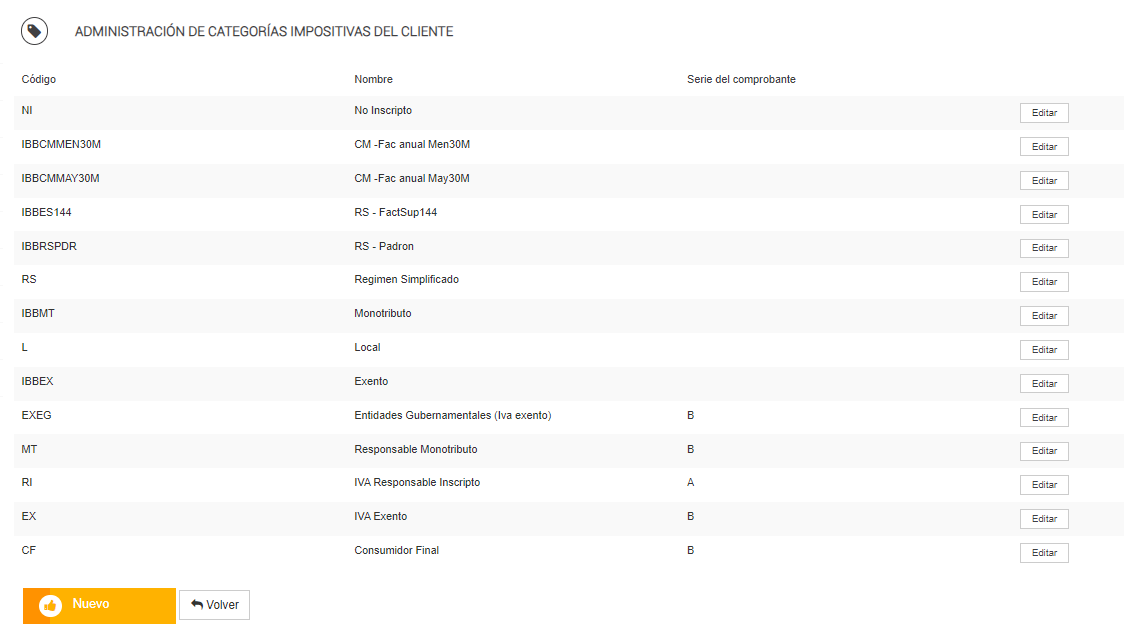Edit the Monotributo category
The width and height of the screenshot is (1135, 644).
[x=1044, y=316]
